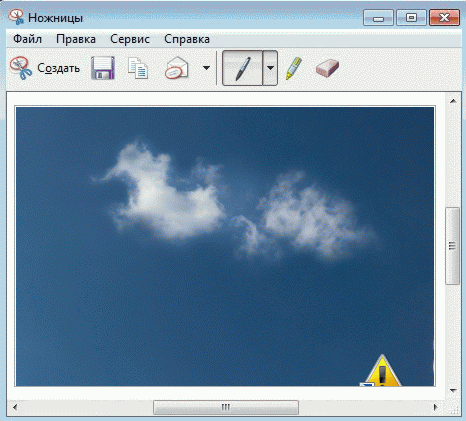The height and width of the screenshot is (421, 466).
Task: Send snip via the envelope icon
Action: (177, 68)
